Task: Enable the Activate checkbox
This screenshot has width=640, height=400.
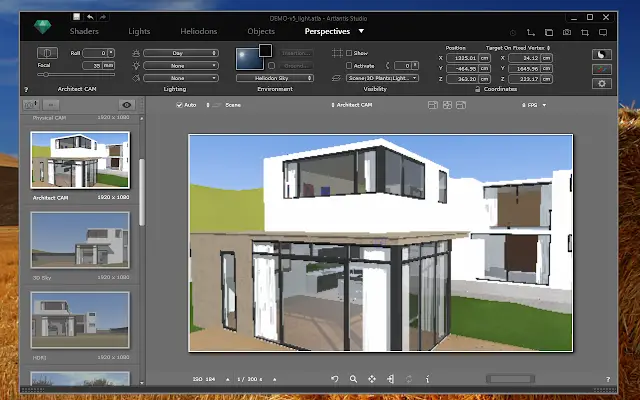Action: pyautogui.click(x=349, y=65)
